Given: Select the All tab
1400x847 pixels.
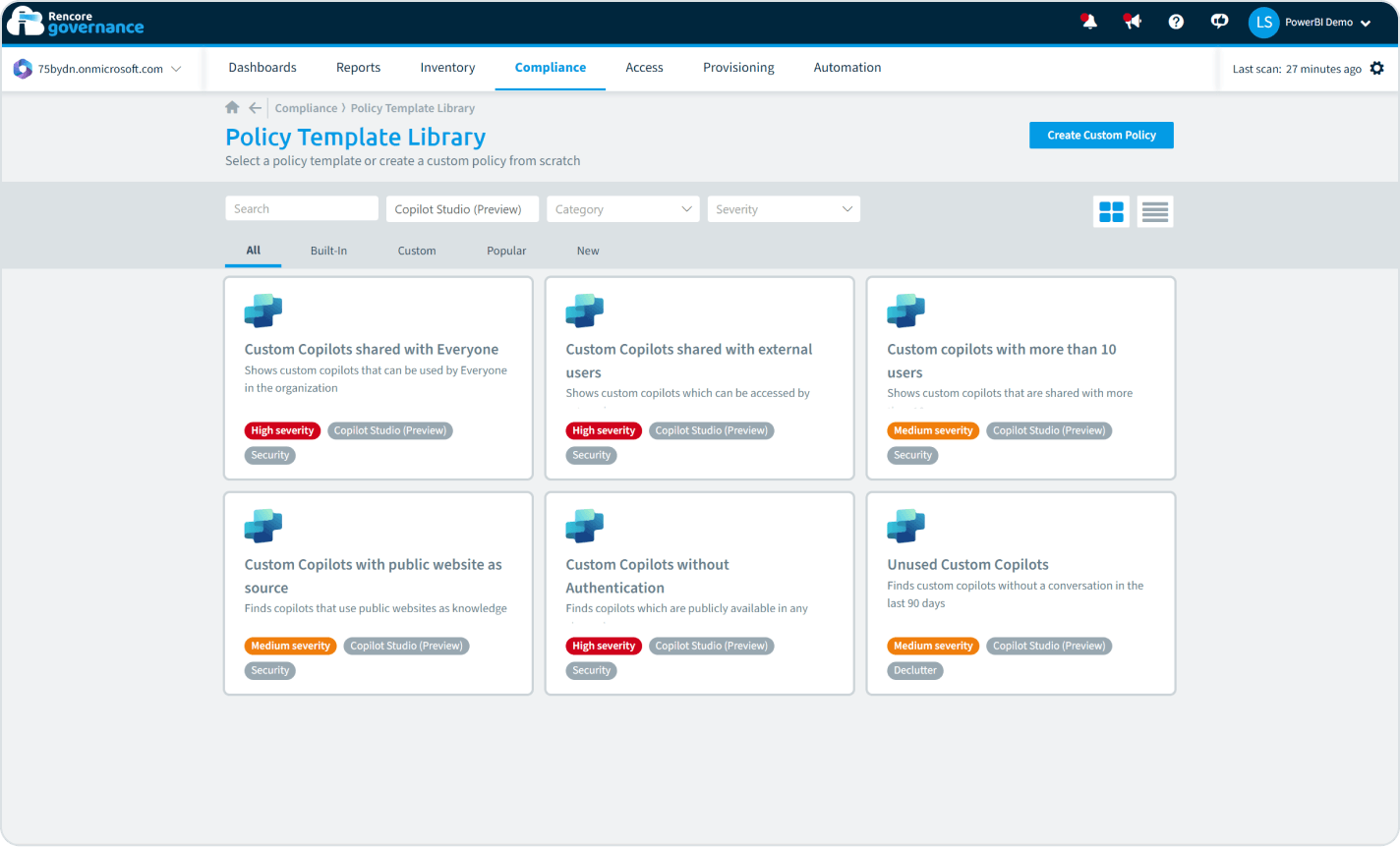Looking at the screenshot, I should coord(254,251).
